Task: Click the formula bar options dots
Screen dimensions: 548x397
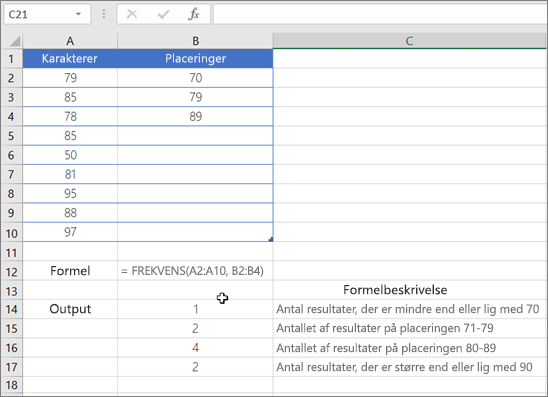Action: coord(104,14)
